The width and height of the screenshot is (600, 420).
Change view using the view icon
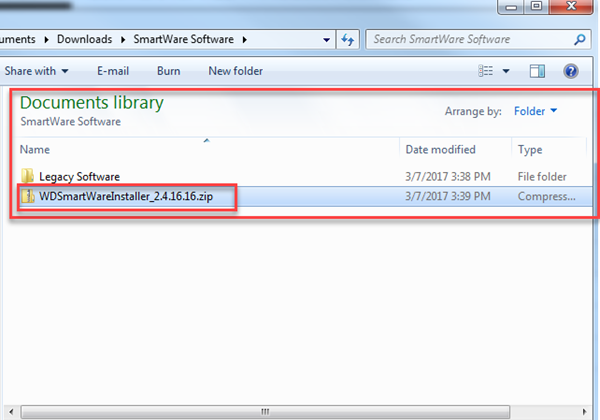pyautogui.click(x=486, y=71)
